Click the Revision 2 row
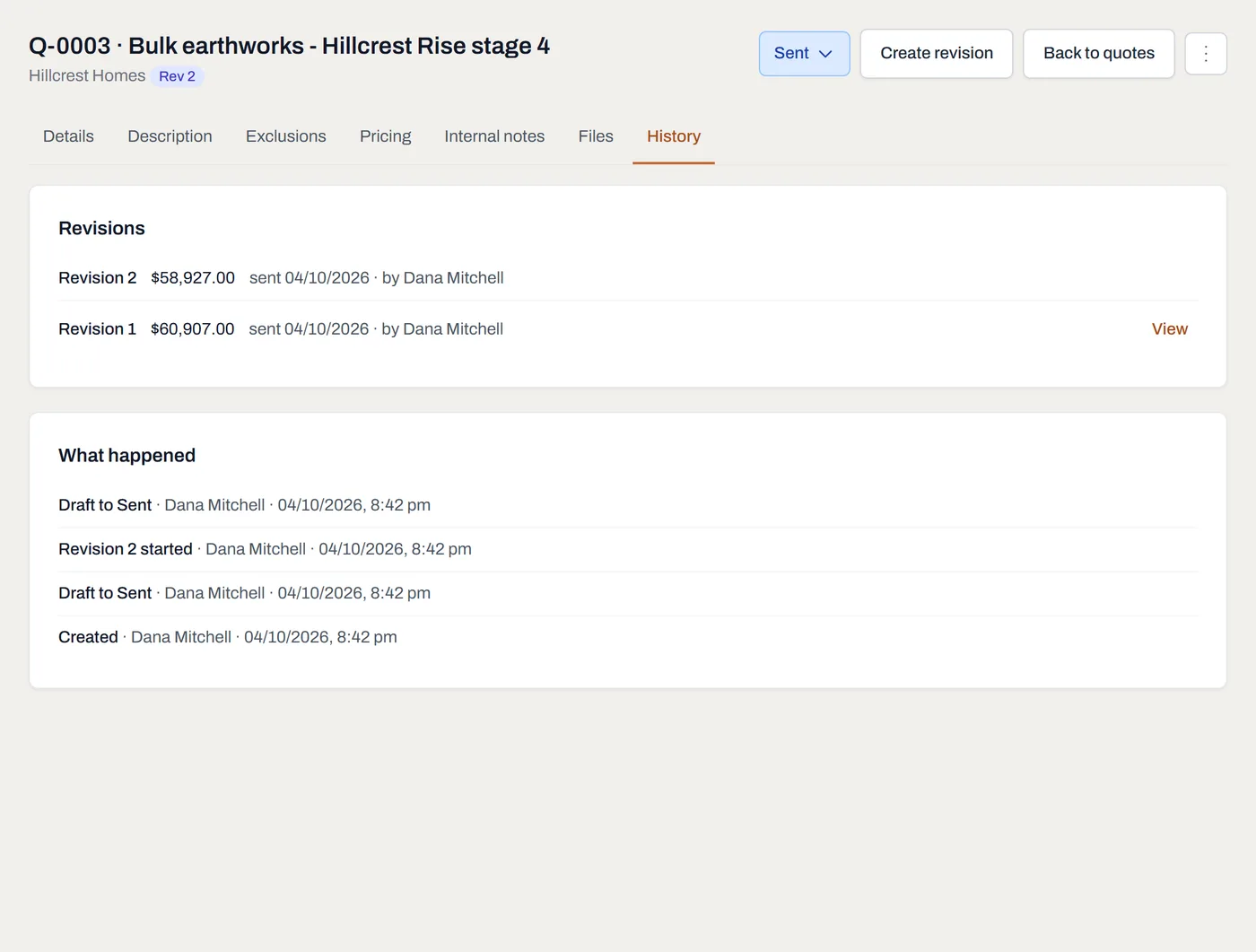This screenshot has width=1256, height=952. coord(628,278)
